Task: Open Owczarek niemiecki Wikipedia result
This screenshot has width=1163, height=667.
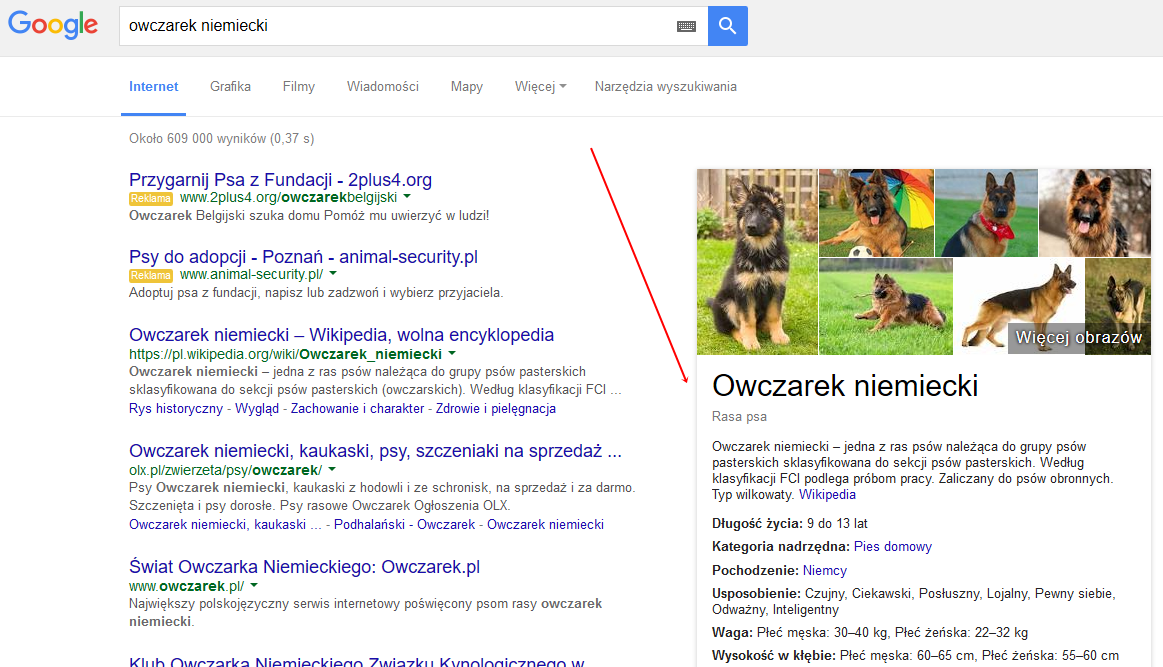Action: (341, 335)
